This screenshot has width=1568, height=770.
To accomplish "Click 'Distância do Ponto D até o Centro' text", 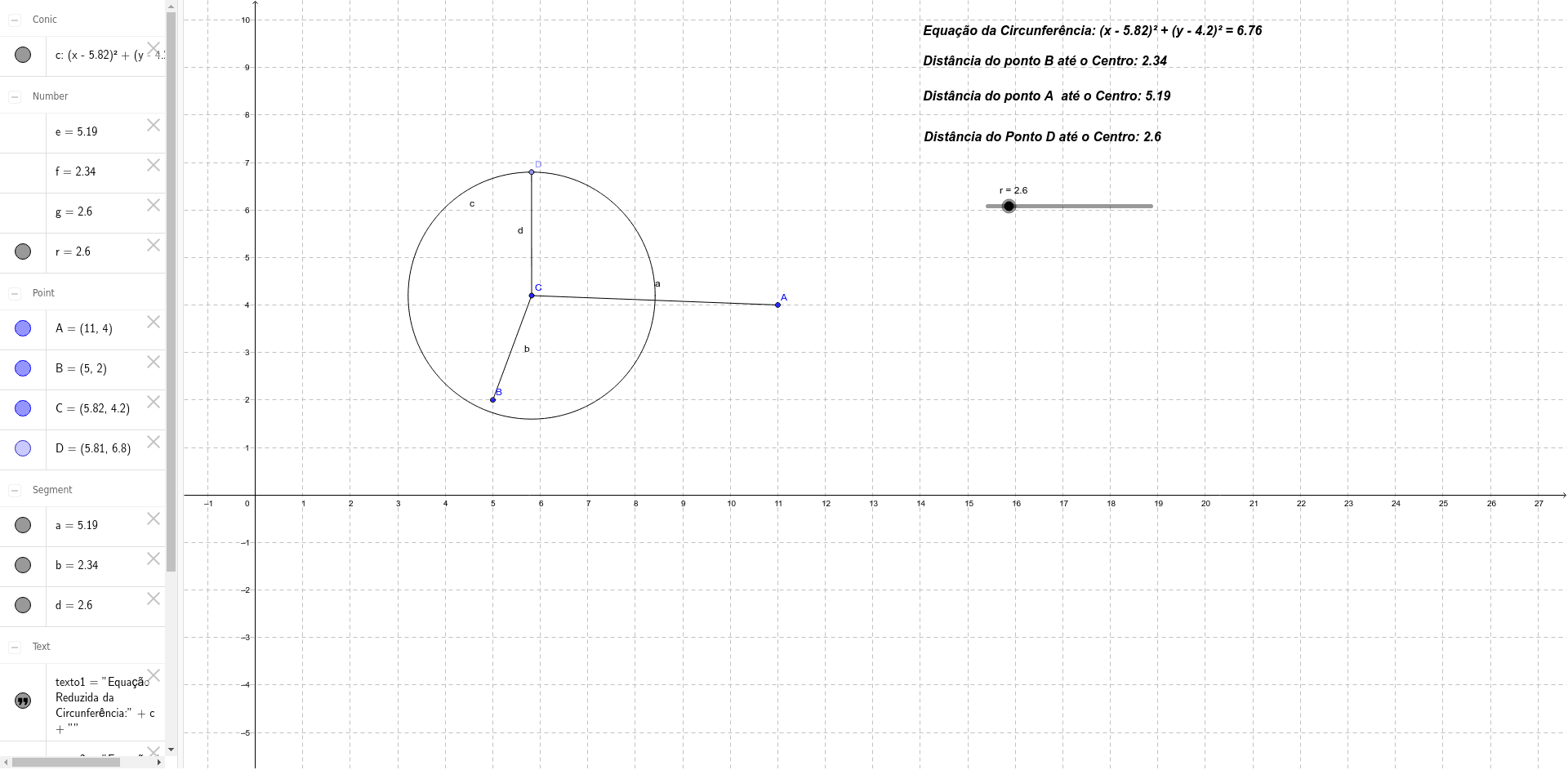I will pyautogui.click(x=1043, y=137).
